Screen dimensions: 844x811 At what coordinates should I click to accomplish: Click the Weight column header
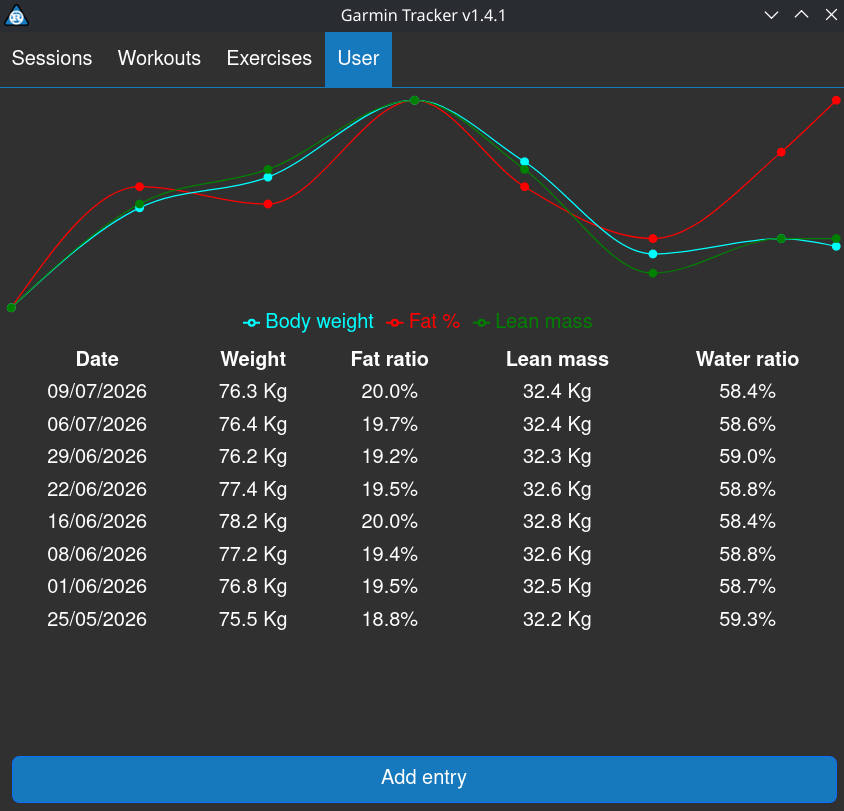[253, 359]
